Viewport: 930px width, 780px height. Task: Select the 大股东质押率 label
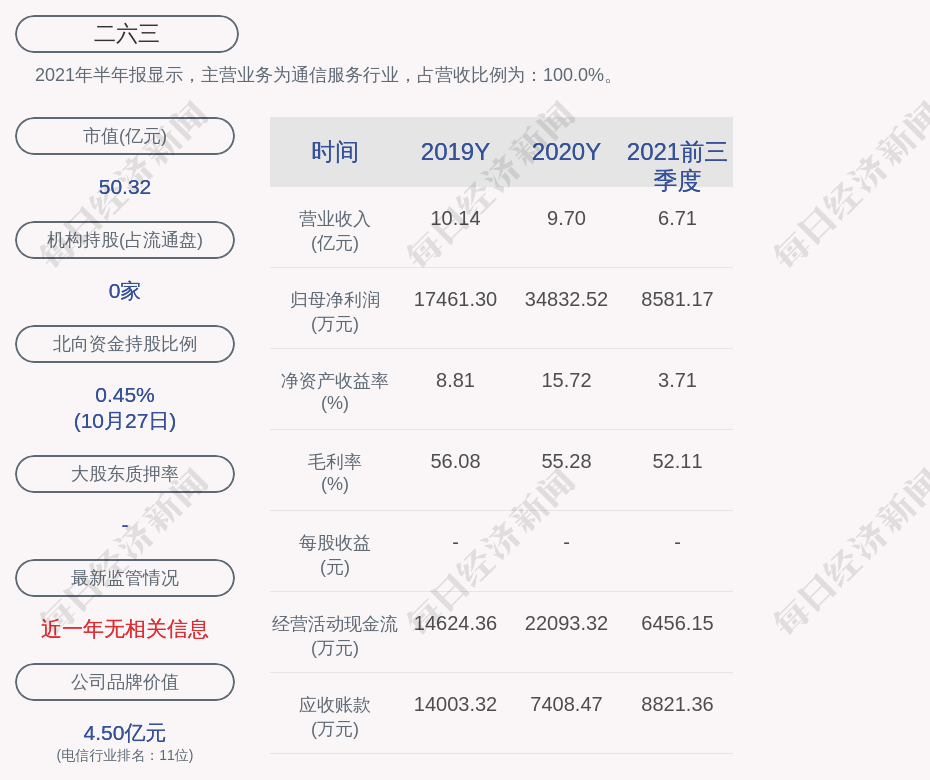click(124, 474)
